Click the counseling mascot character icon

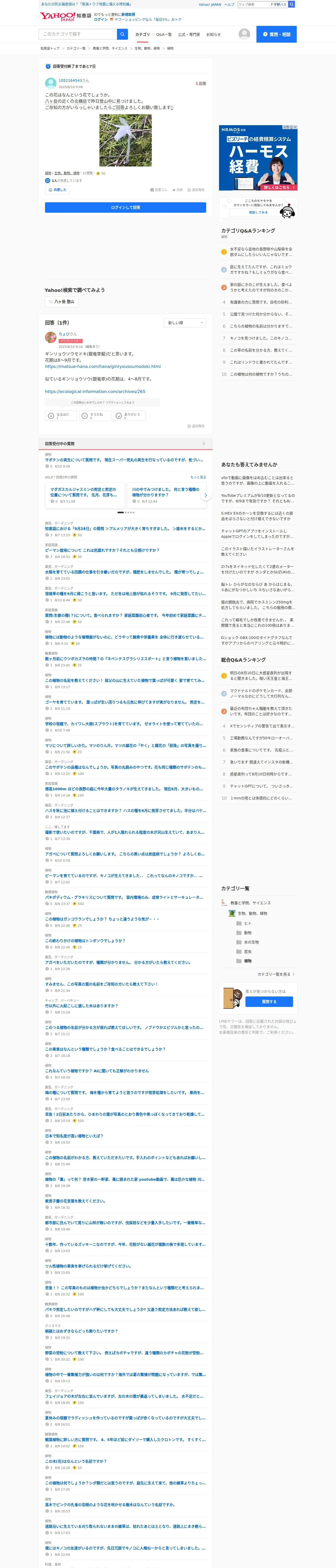(288, 211)
